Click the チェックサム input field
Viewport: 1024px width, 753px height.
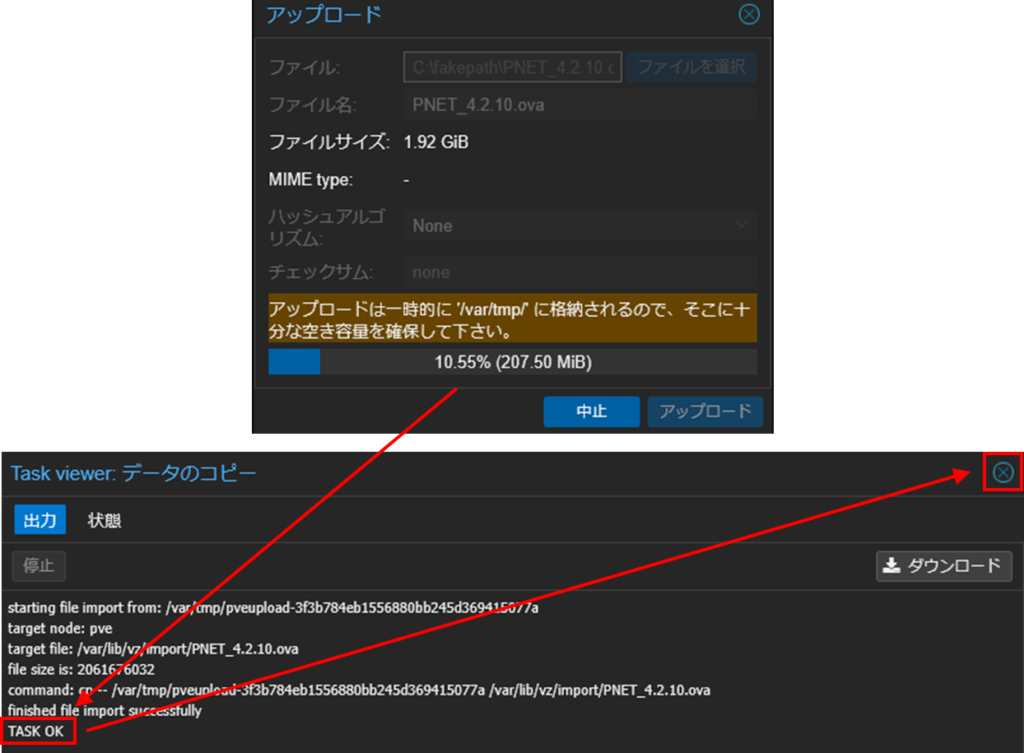click(580, 272)
